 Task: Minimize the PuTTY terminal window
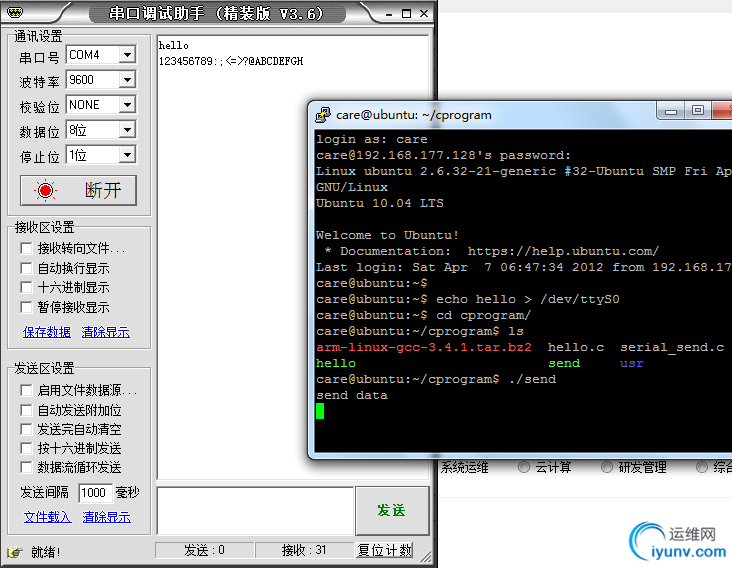click(x=671, y=112)
